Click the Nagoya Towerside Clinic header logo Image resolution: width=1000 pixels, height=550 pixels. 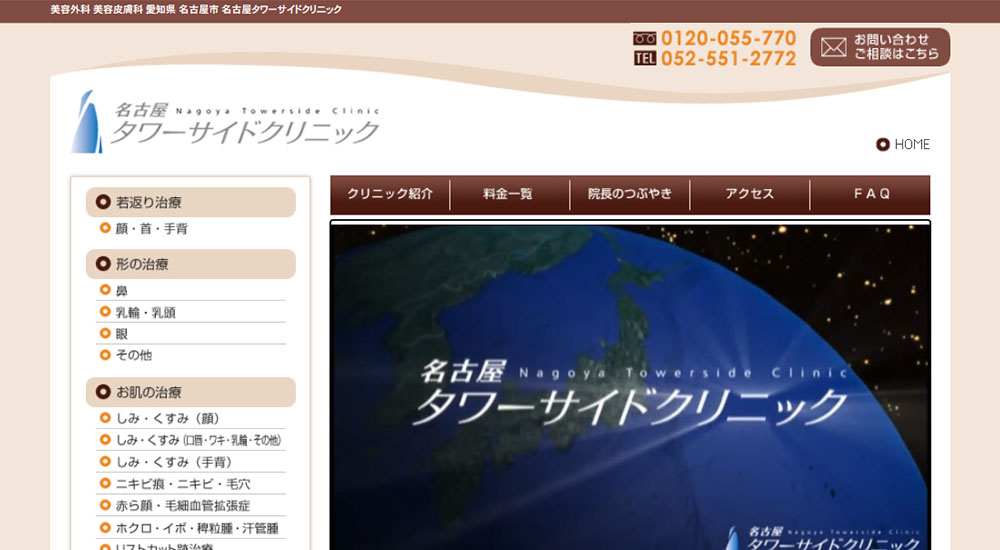(225, 121)
